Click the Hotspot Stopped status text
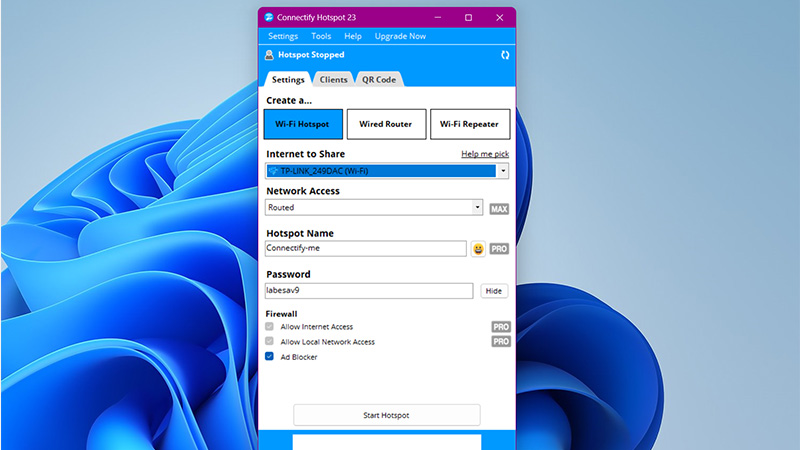This screenshot has height=450, width=800. click(x=311, y=55)
